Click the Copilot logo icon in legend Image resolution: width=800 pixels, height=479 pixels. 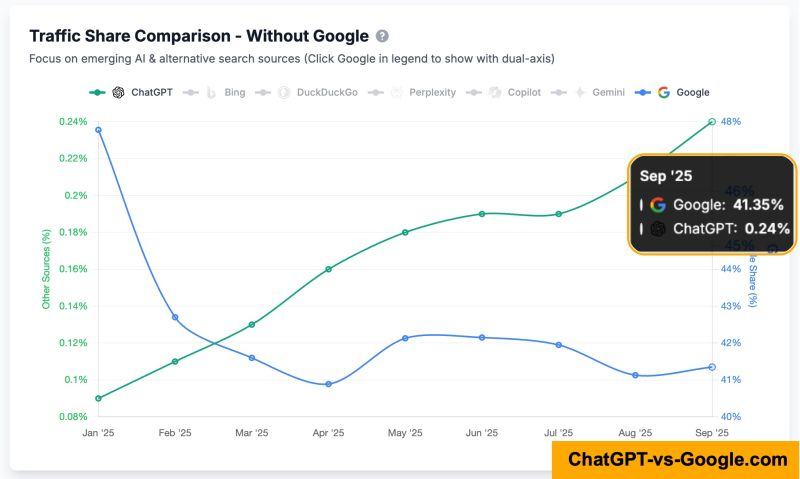(x=496, y=92)
